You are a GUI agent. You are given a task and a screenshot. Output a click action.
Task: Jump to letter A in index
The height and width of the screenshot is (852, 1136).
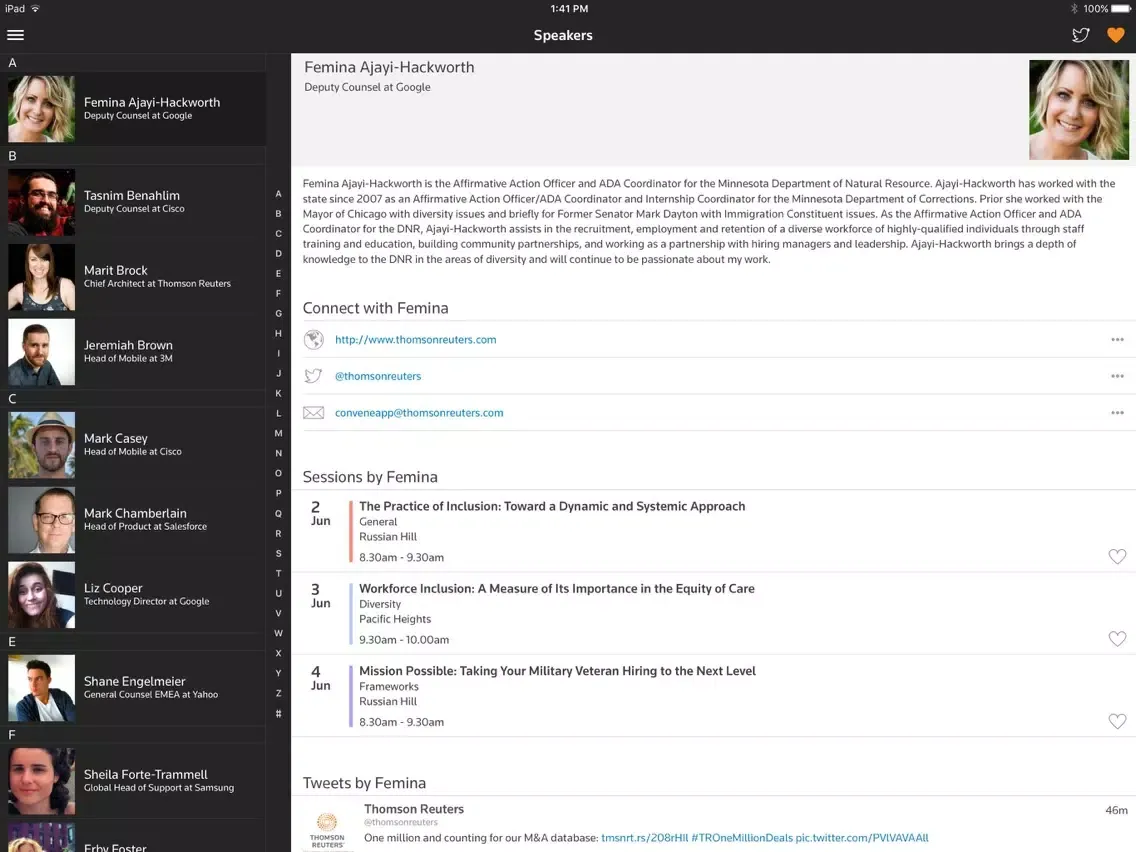[278, 193]
